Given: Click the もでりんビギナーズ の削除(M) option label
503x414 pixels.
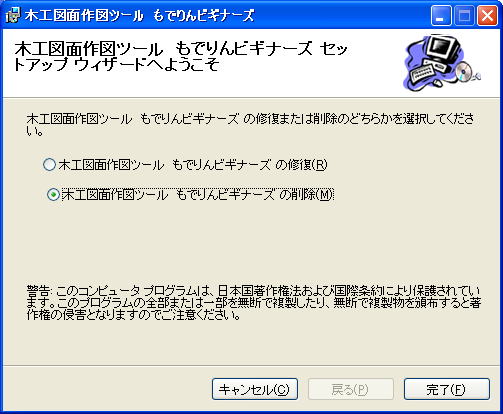Looking at the screenshot, I should [198, 195].
